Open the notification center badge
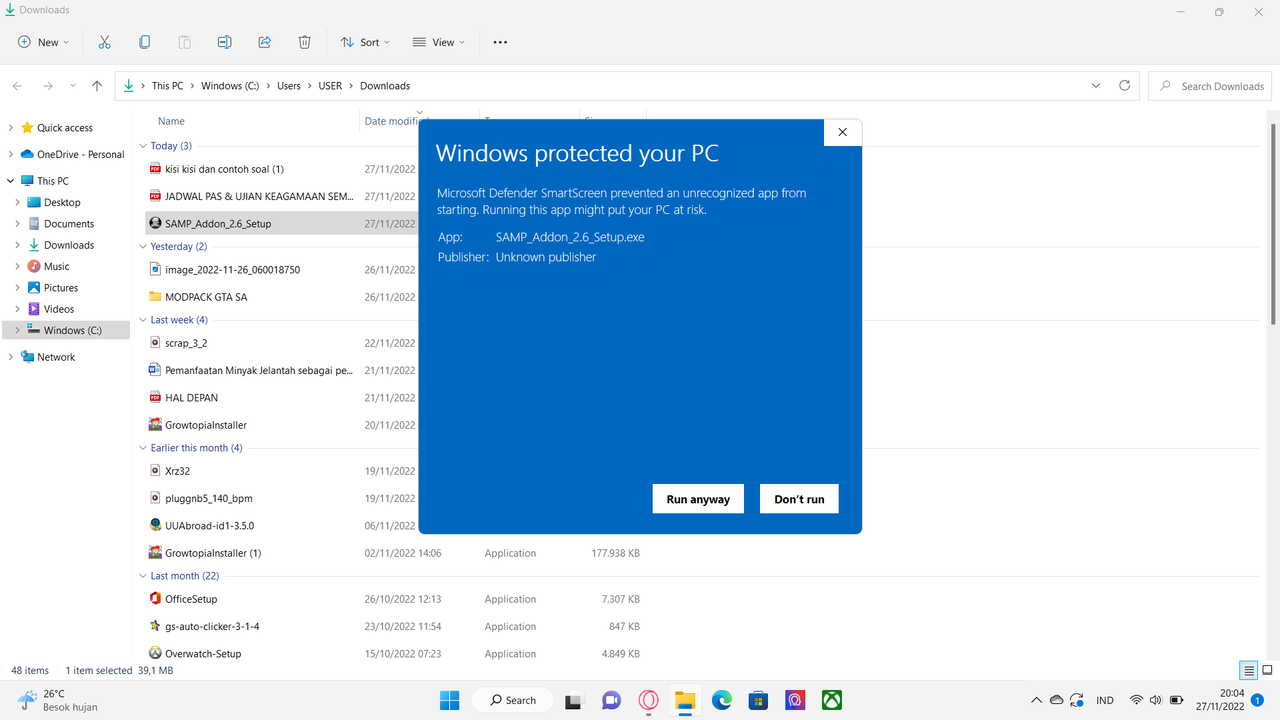Viewport: 1280px width, 720px height. 1257,700
